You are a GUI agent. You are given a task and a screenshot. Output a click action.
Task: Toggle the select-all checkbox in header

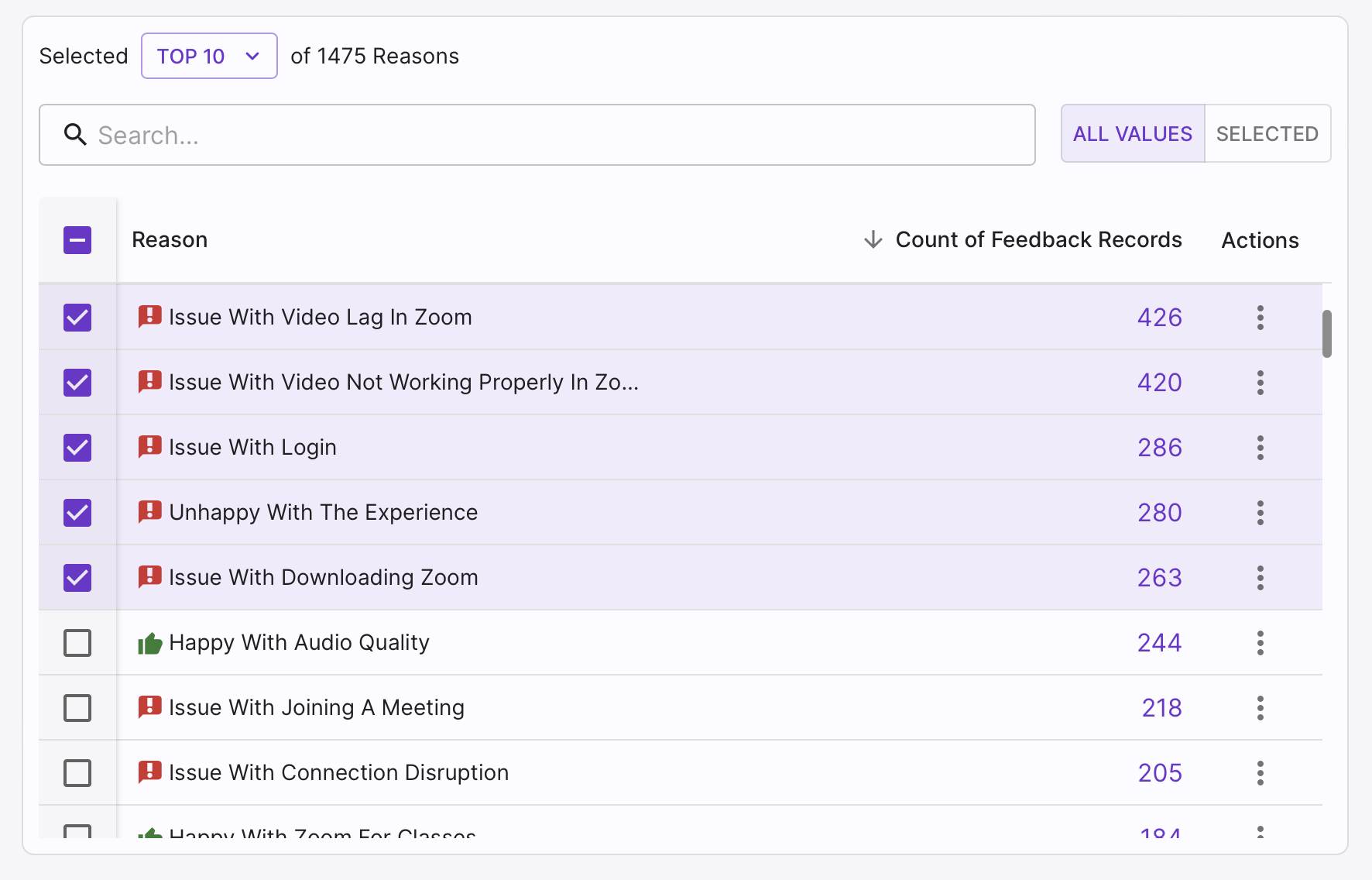77,240
